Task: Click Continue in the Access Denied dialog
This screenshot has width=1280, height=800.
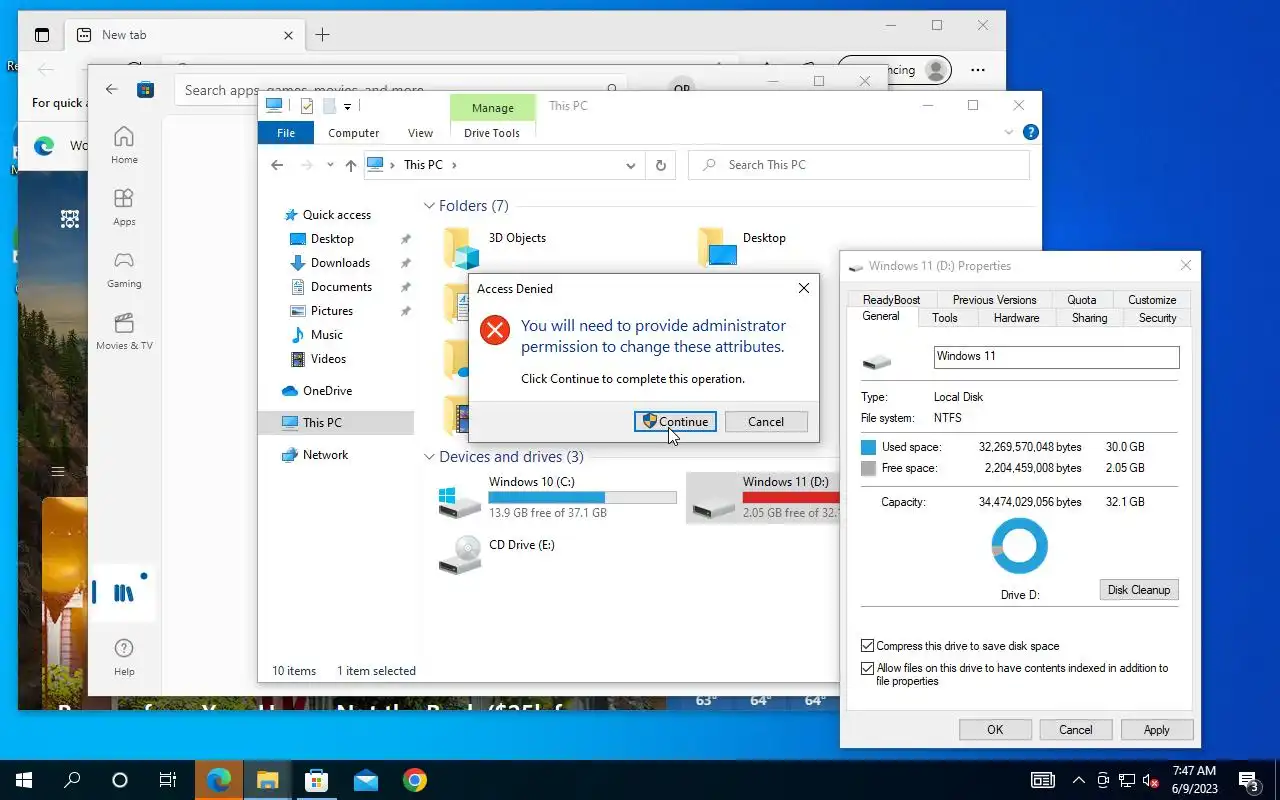Action: [x=675, y=421]
